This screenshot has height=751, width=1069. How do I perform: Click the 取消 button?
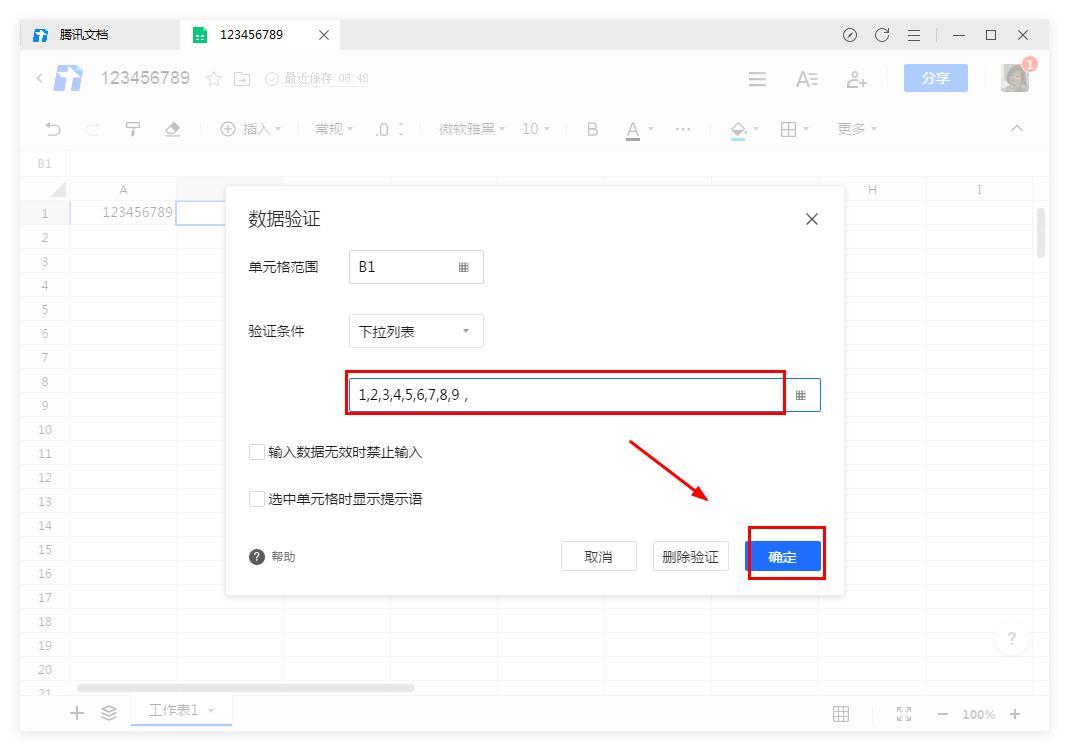598,557
